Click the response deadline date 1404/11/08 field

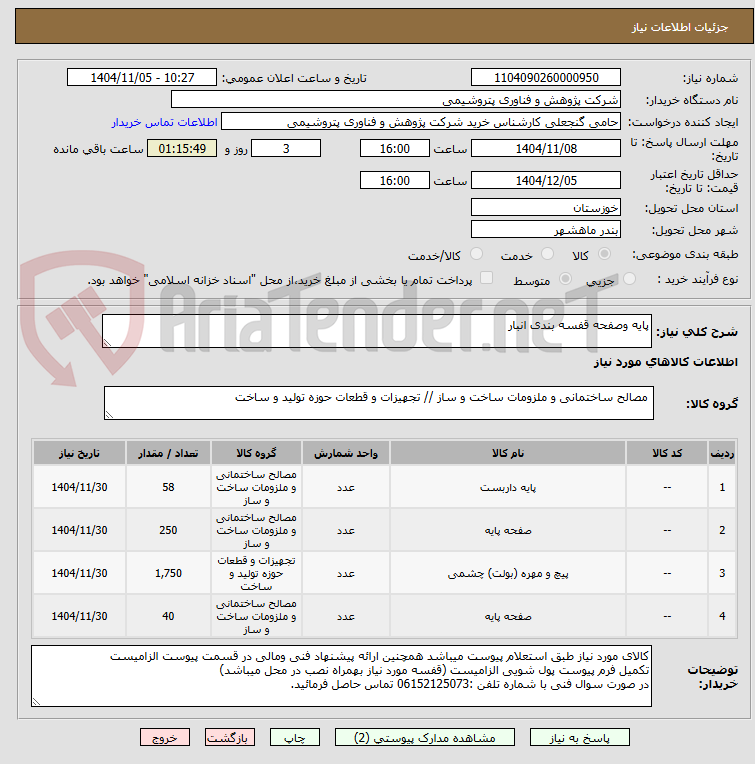click(x=546, y=149)
